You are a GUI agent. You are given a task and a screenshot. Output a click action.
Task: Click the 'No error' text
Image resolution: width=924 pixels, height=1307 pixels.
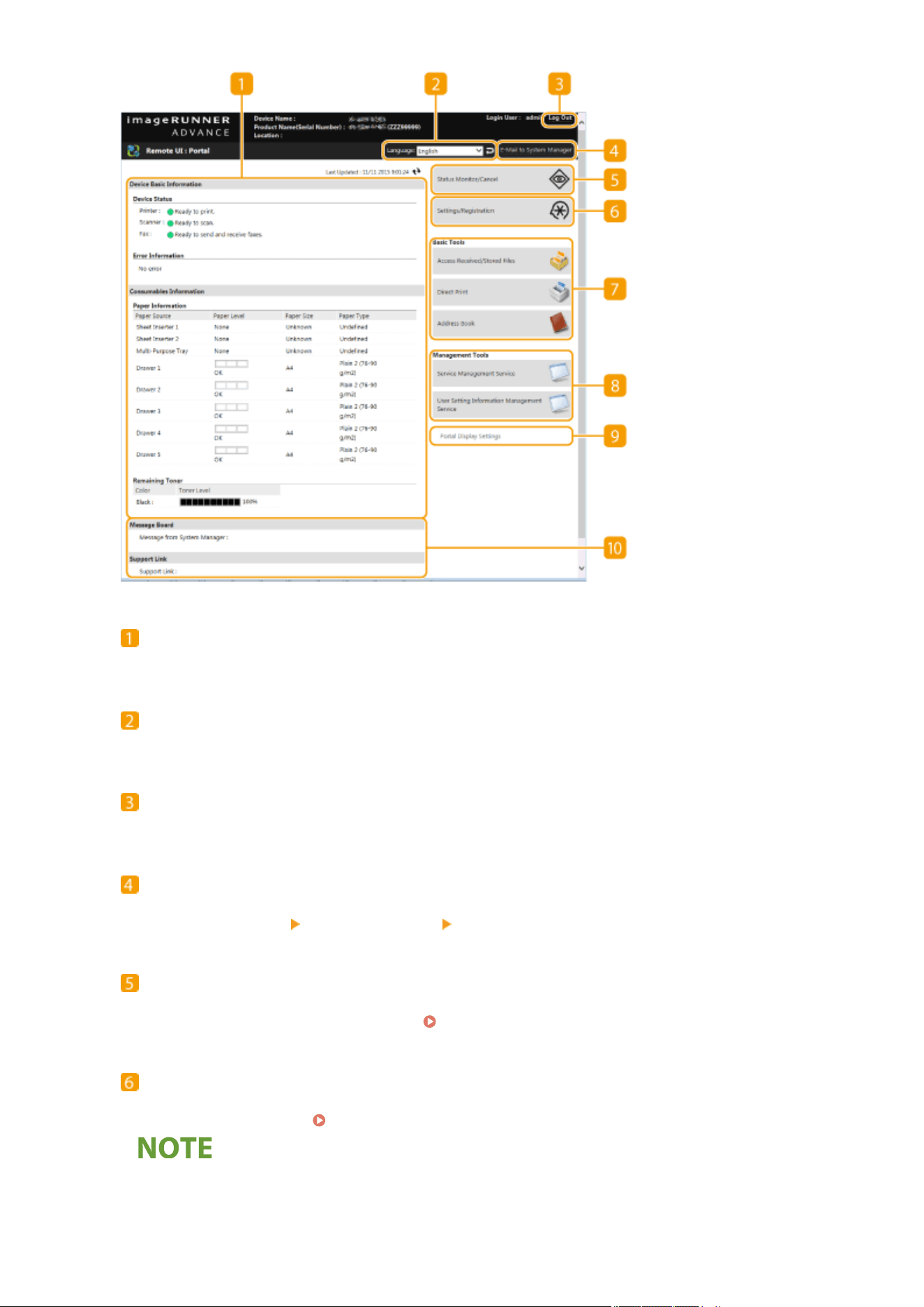tap(150, 269)
